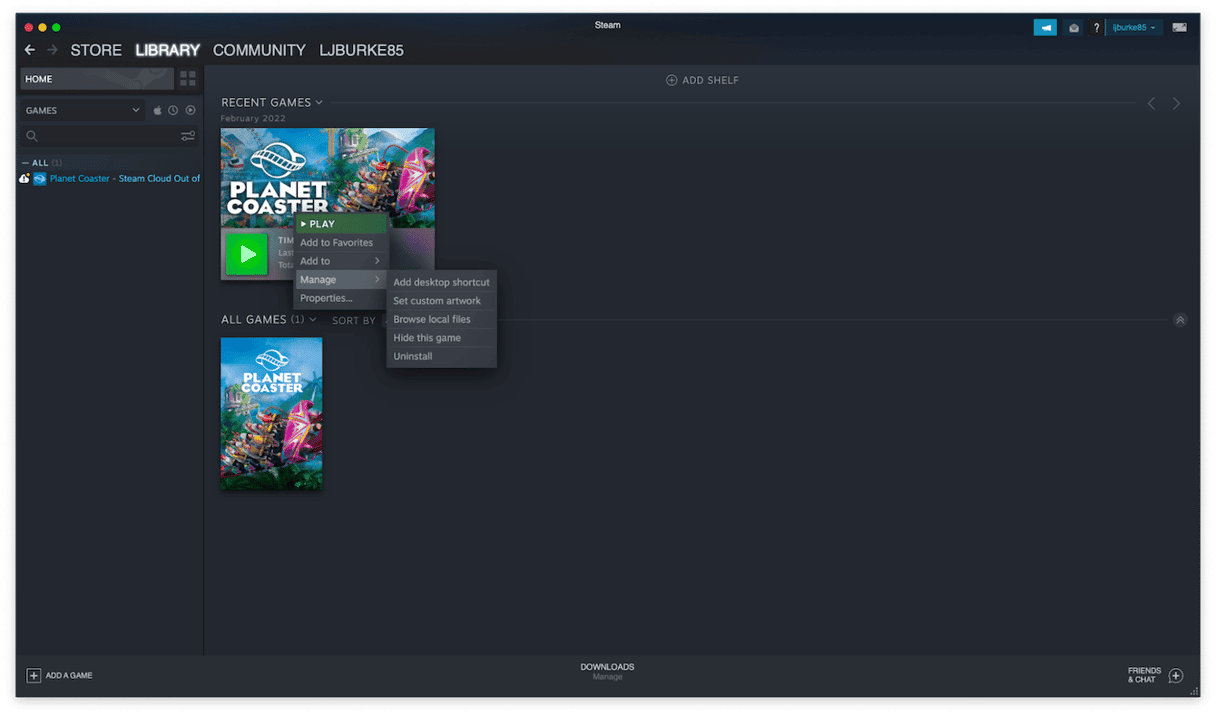The height and width of the screenshot is (716, 1216).
Task: Open advanced search filter options
Action: [x=187, y=136]
